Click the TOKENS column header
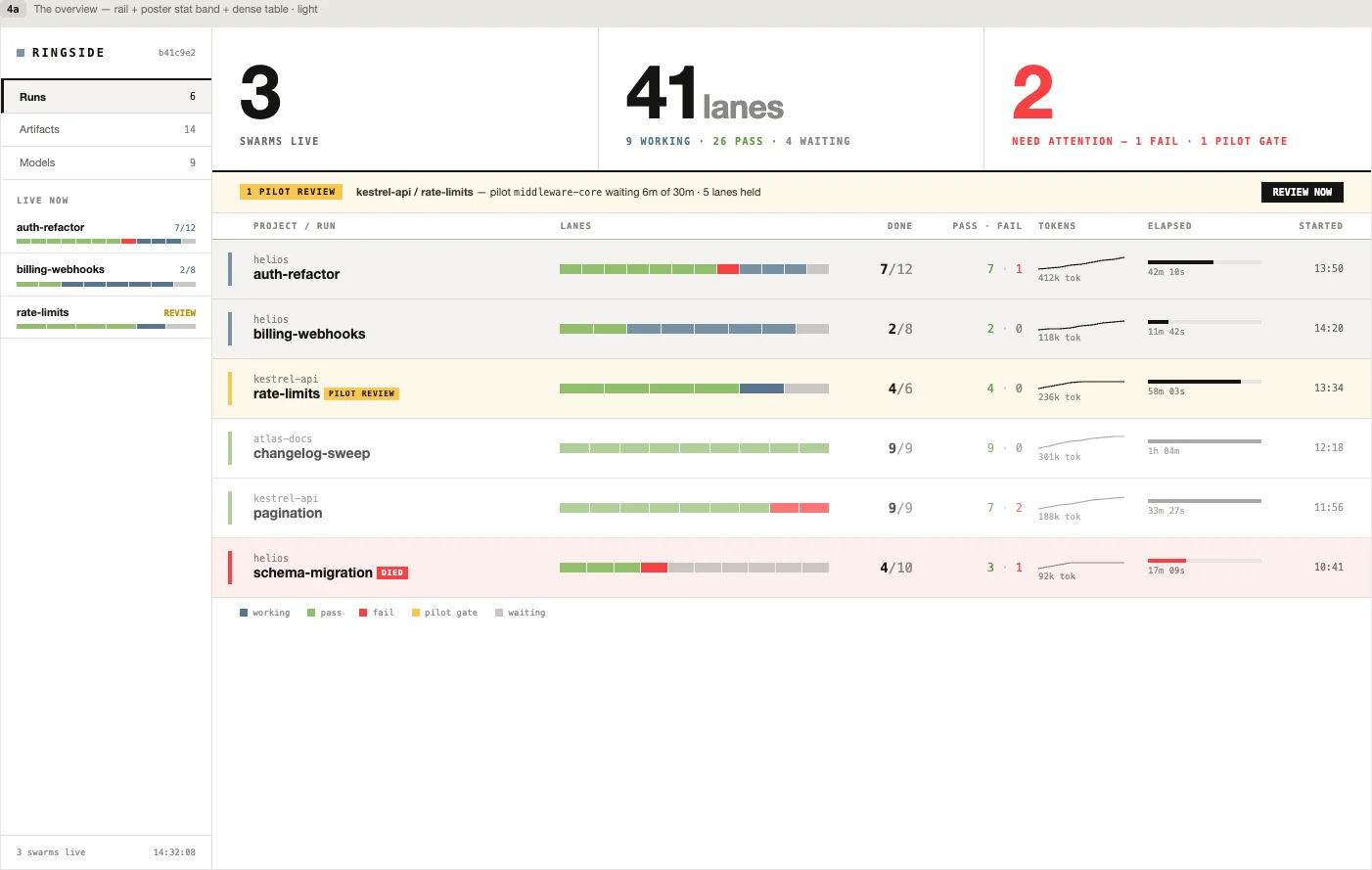 [1057, 226]
